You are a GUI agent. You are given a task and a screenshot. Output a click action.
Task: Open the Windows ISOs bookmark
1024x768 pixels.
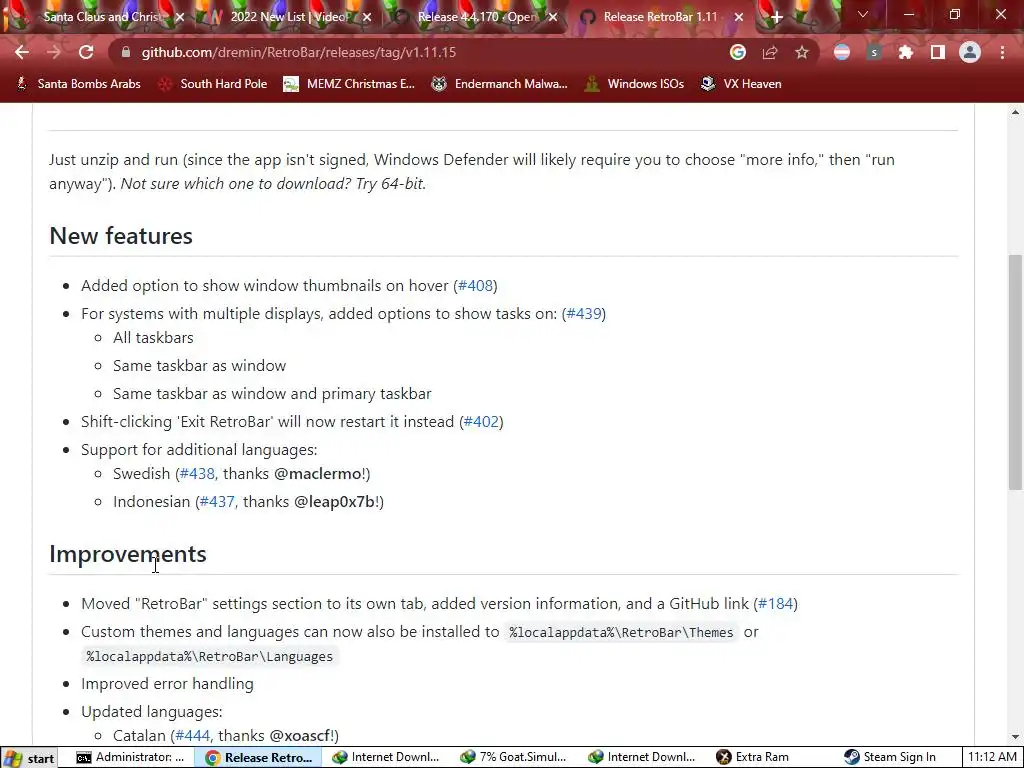click(635, 84)
